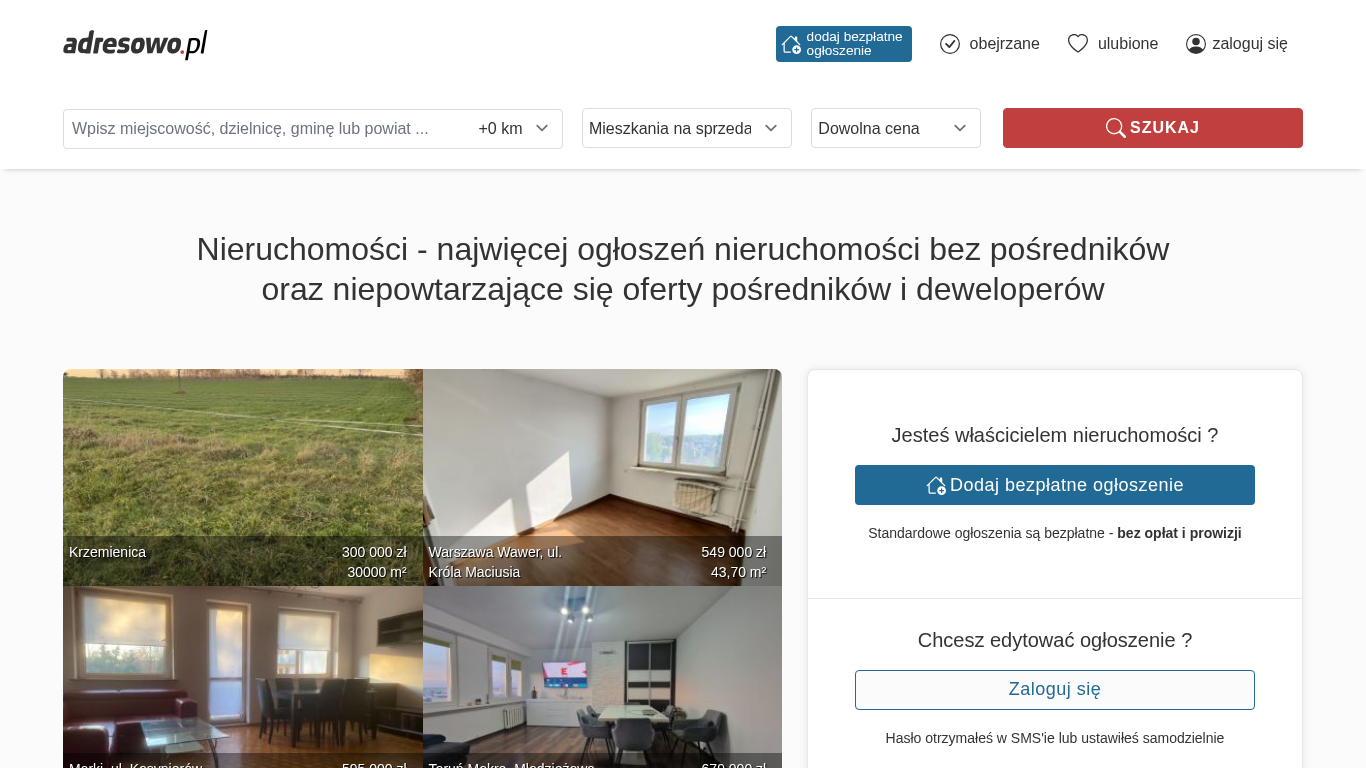Focus the location search input field
Image resolution: width=1366 pixels, height=768 pixels.
[x=265, y=128]
